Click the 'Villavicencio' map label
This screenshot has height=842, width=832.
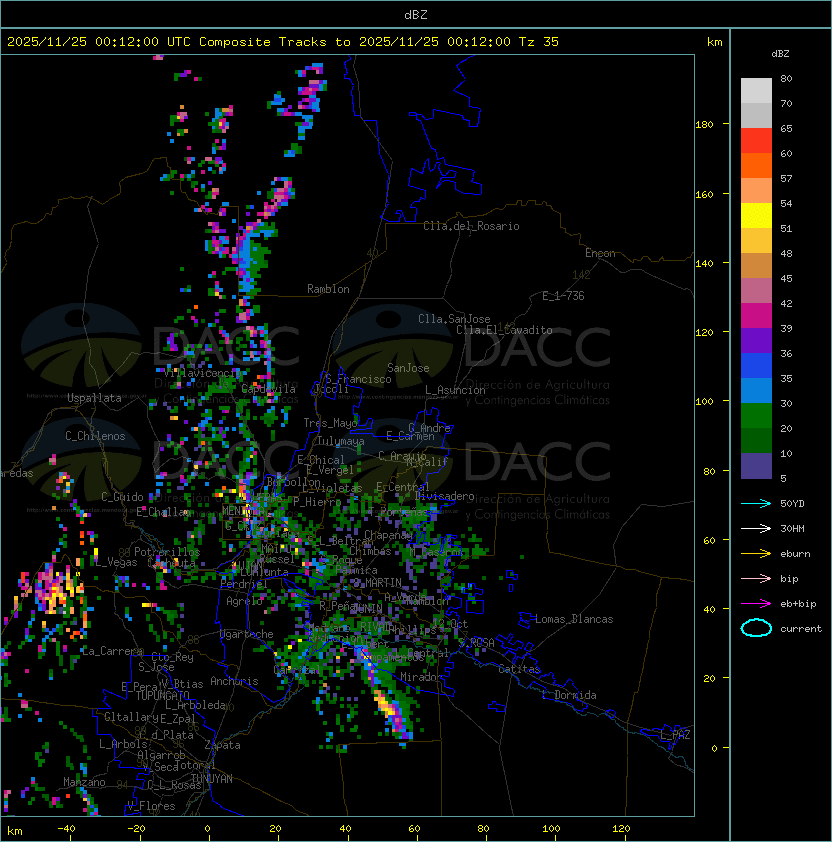[201, 373]
